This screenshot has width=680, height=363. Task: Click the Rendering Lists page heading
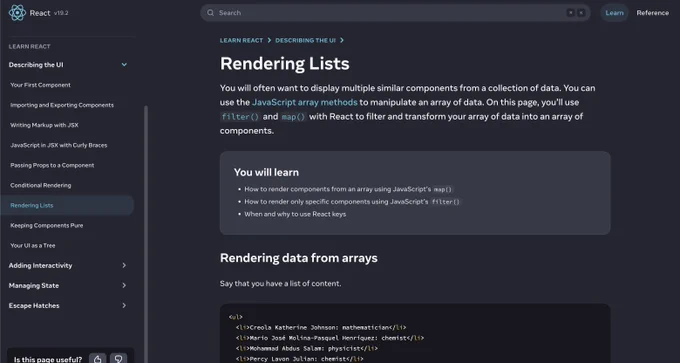[284, 63]
